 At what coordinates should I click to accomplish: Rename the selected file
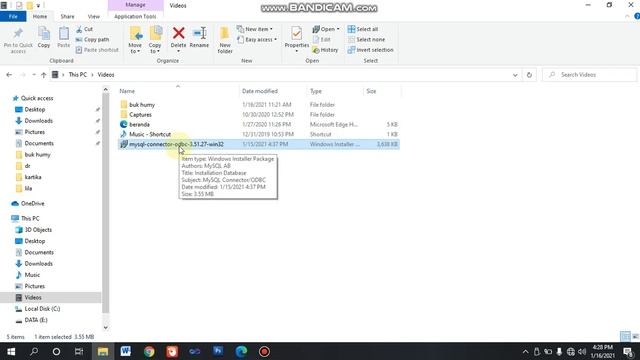click(x=199, y=38)
